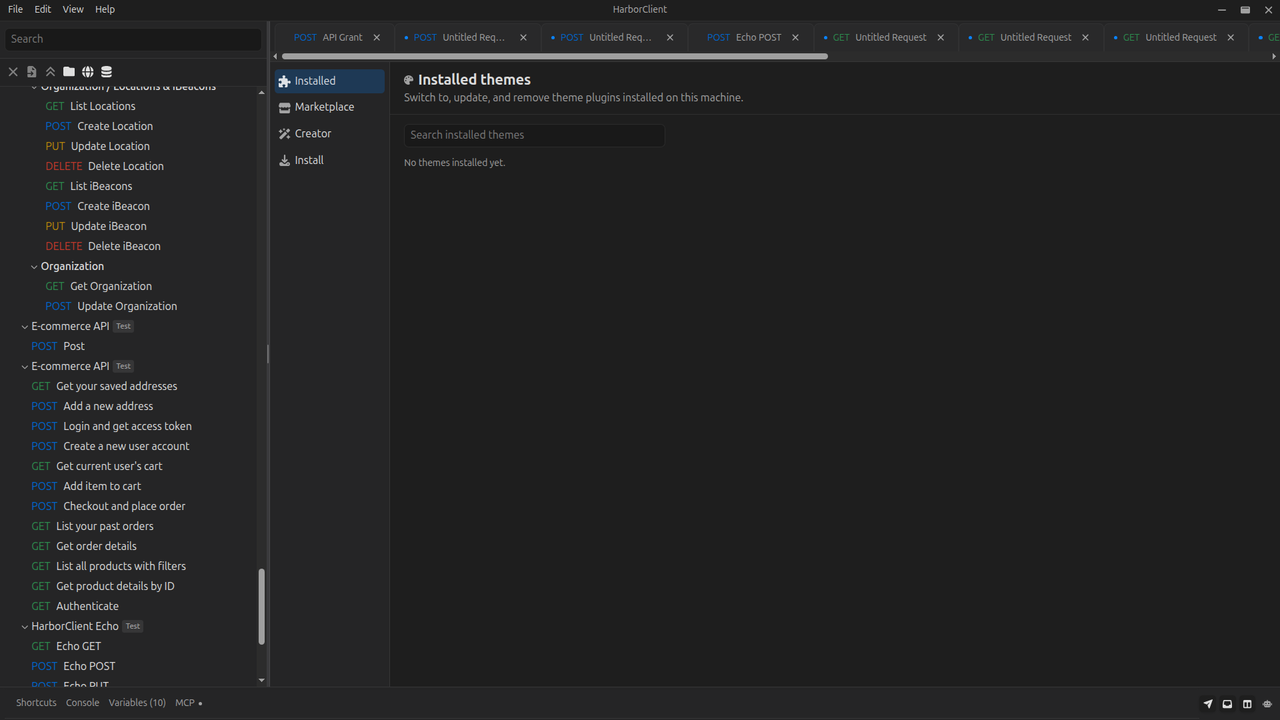
Task: Close the API Grant tab
Action: tap(377, 38)
